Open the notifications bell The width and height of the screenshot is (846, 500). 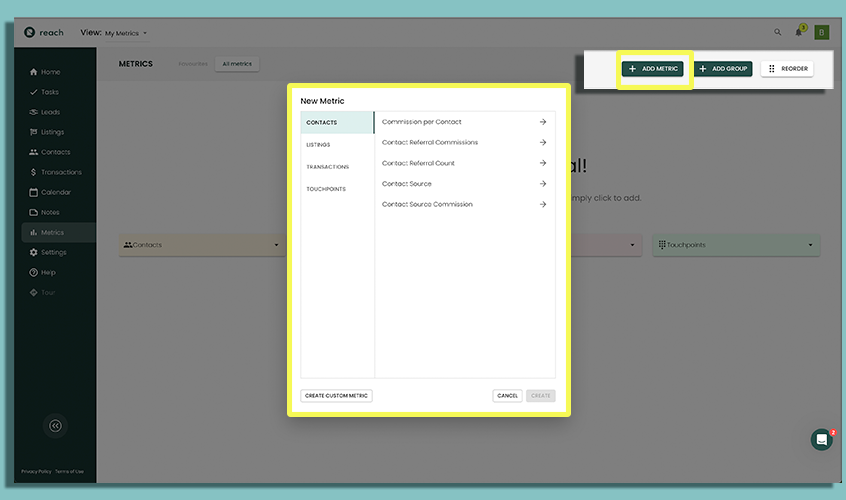[799, 32]
